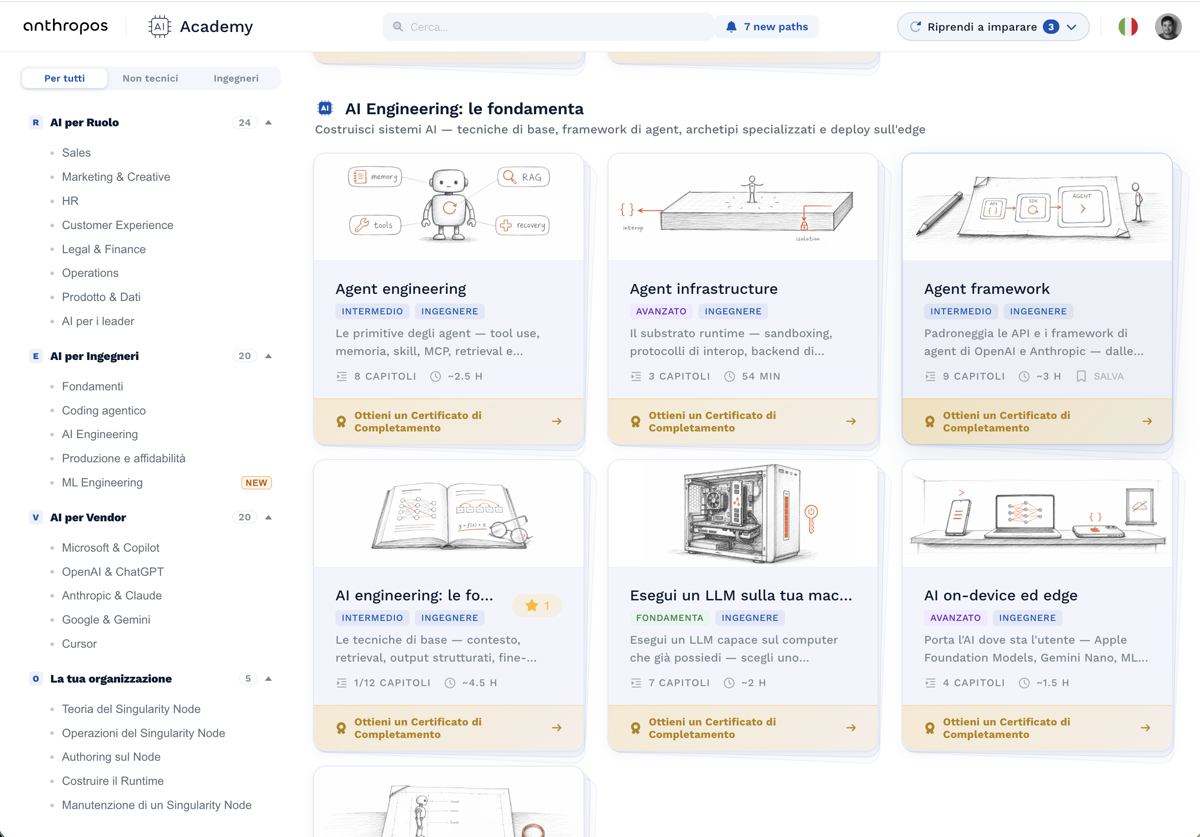Image resolution: width=1200 pixels, height=837 pixels.
Task: Click the bookmark Salva icon on Agent framework
Action: pos(1081,377)
